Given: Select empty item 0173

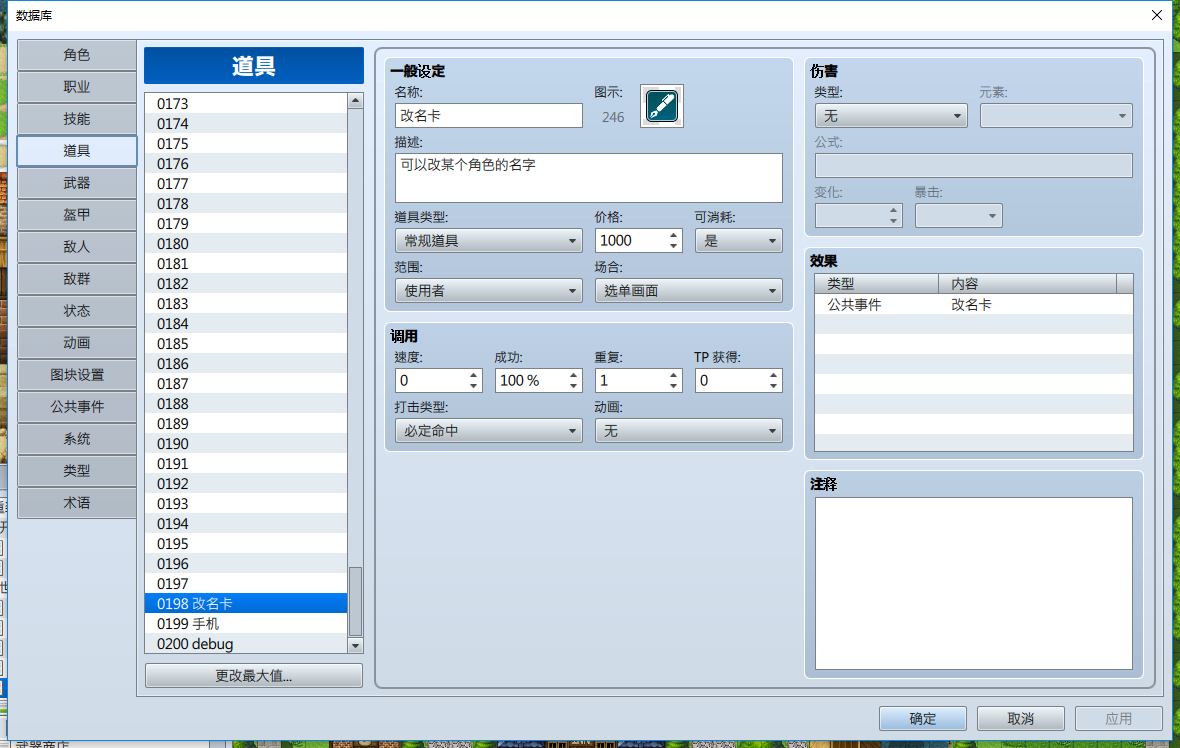Looking at the screenshot, I should [x=246, y=104].
